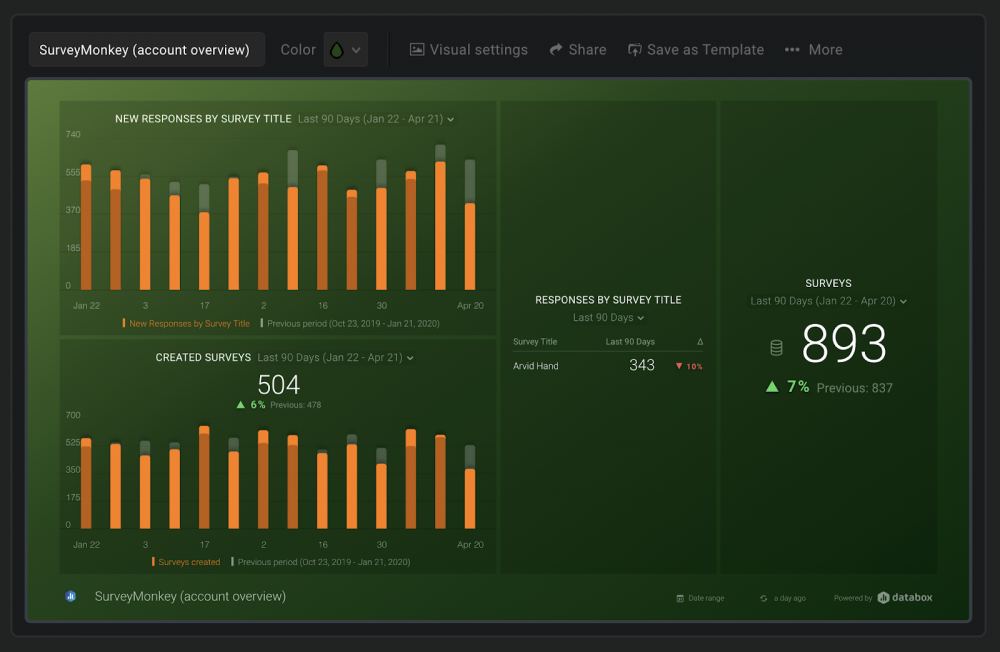
Task: Click the Share arrow icon
Action: click(x=554, y=48)
